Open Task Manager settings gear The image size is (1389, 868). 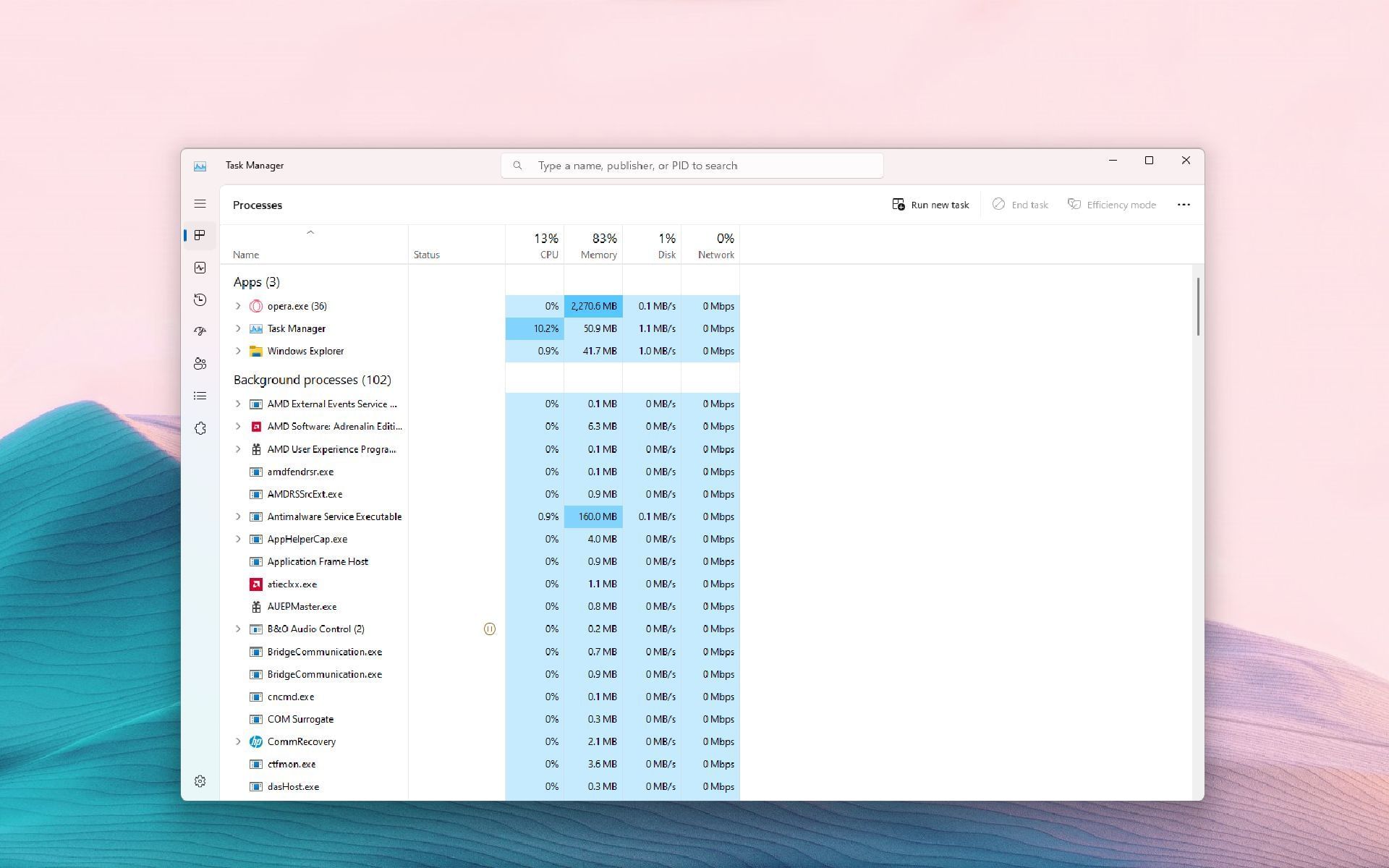click(200, 781)
